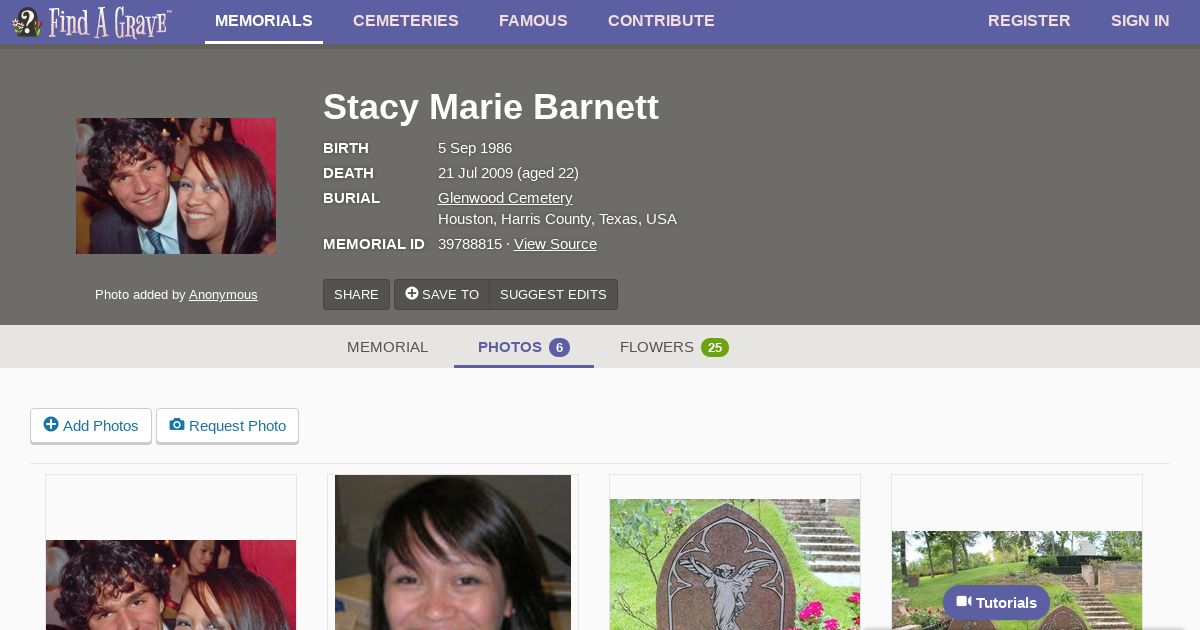Select the name heading Stacy Marie Barnett
The width and height of the screenshot is (1200, 630).
pyautogui.click(x=491, y=107)
